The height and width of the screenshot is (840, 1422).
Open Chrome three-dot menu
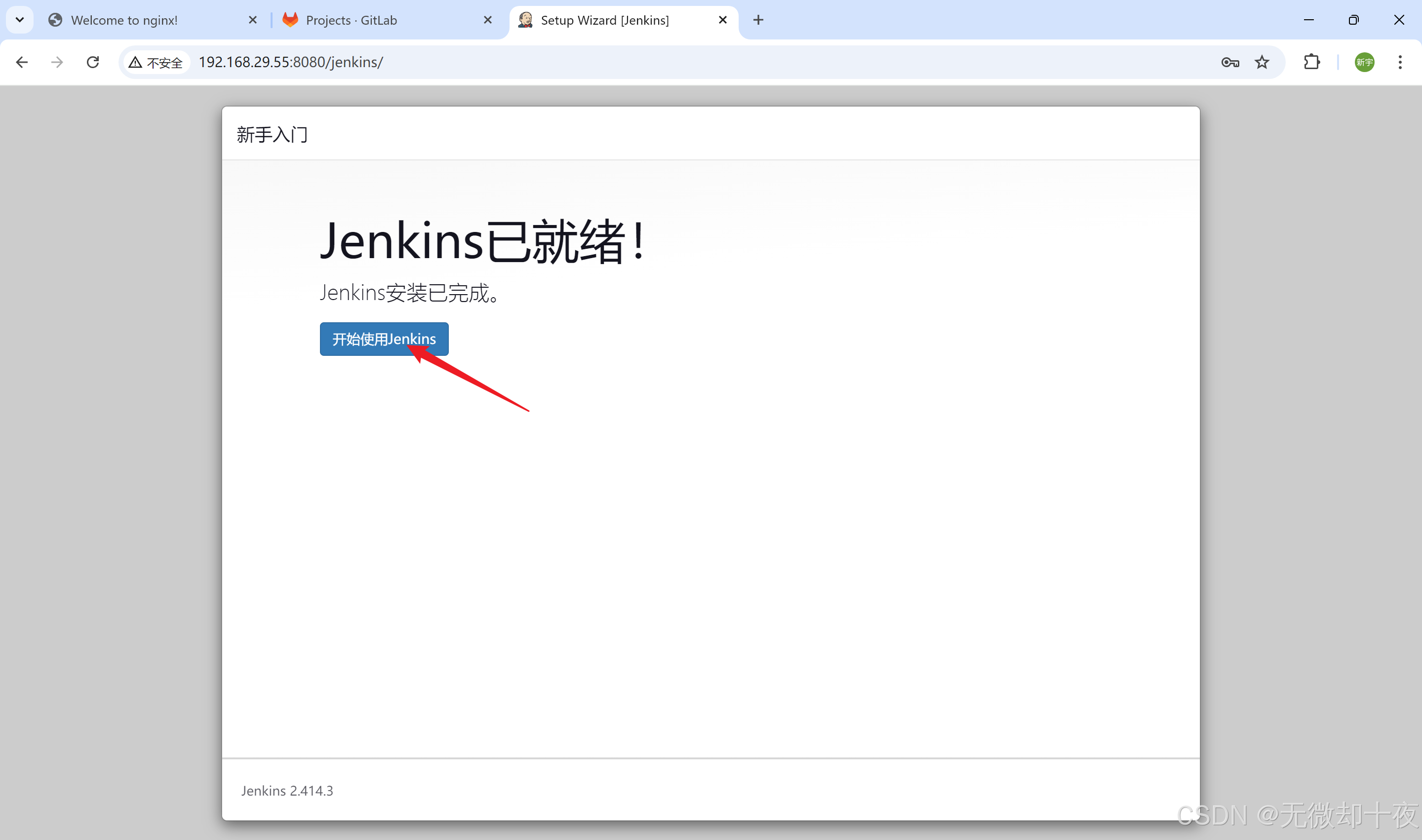click(x=1399, y=62)
